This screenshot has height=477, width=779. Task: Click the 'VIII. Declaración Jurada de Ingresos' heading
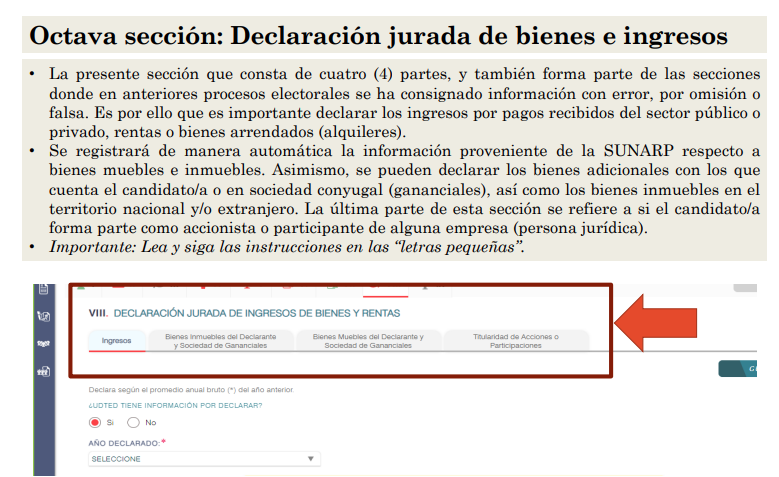(244, 313)
